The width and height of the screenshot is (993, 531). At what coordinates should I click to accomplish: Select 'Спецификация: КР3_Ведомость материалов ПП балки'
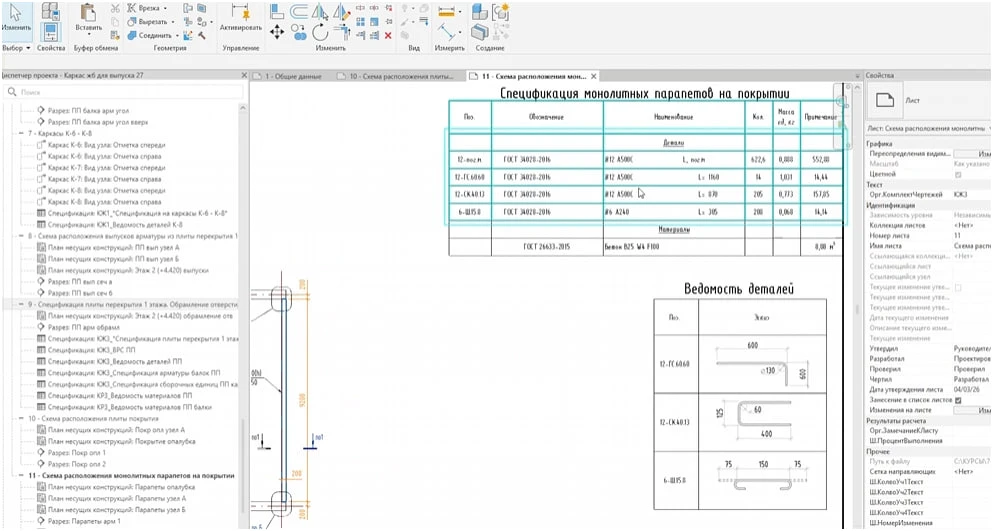pyautogui.click(x=129, y=407)
